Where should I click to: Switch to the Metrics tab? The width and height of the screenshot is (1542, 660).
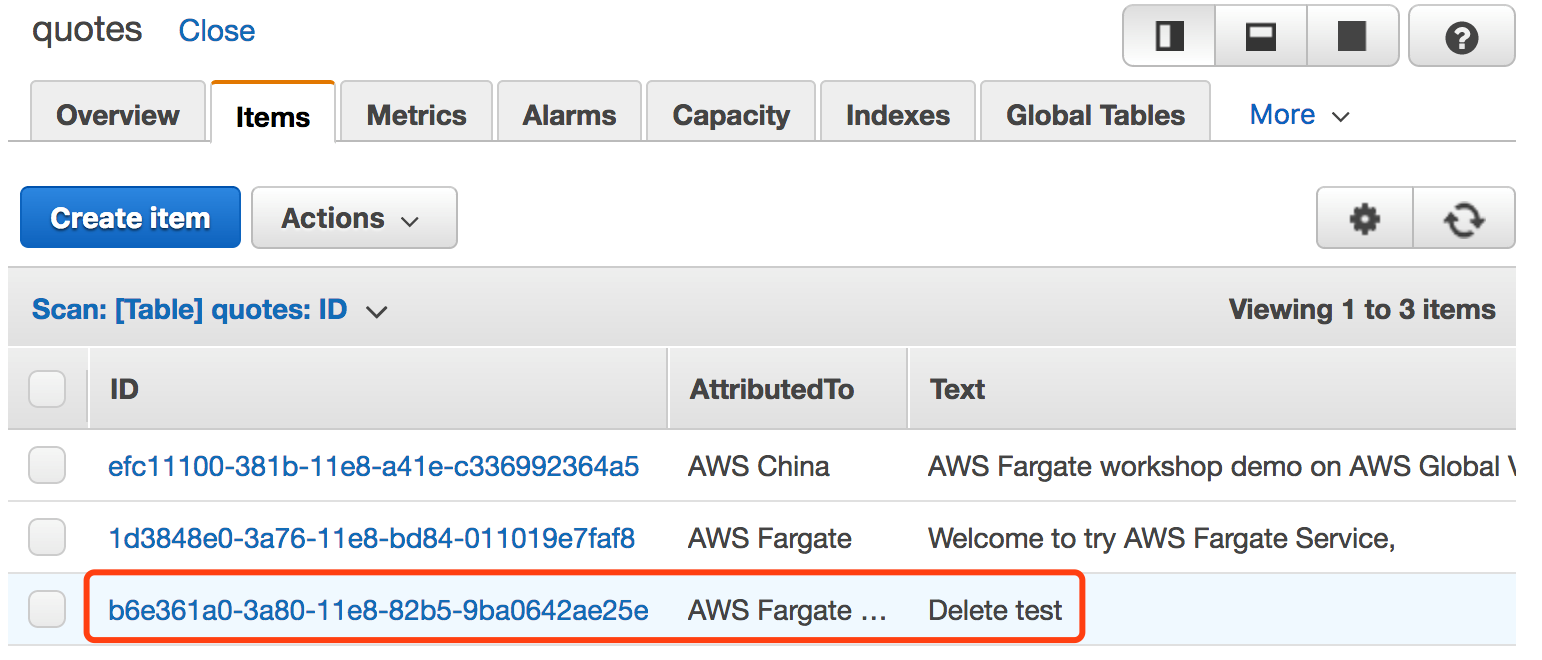(416, 115)
